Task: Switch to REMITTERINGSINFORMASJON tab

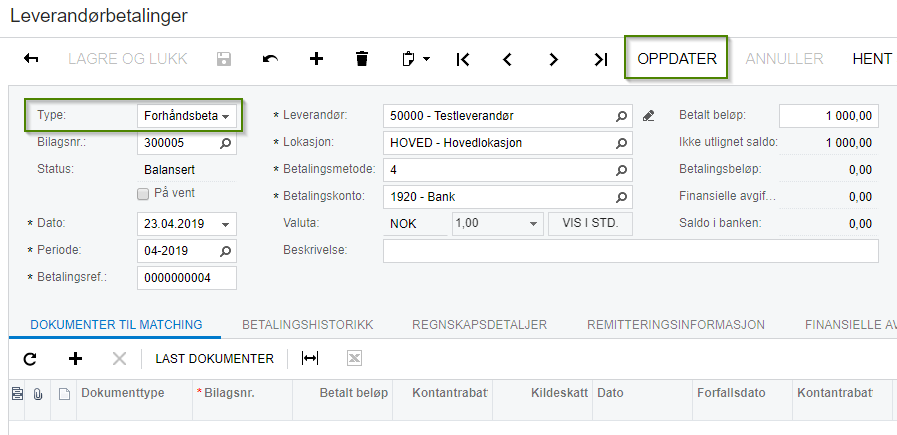Action: pos(676,325)
